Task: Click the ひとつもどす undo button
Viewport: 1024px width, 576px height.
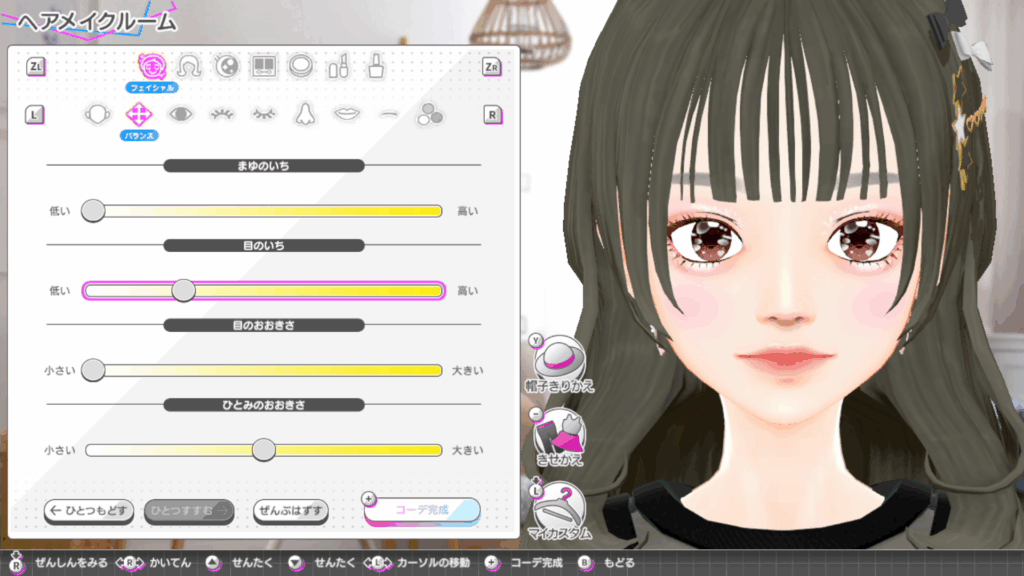Action: click(89, 511)
